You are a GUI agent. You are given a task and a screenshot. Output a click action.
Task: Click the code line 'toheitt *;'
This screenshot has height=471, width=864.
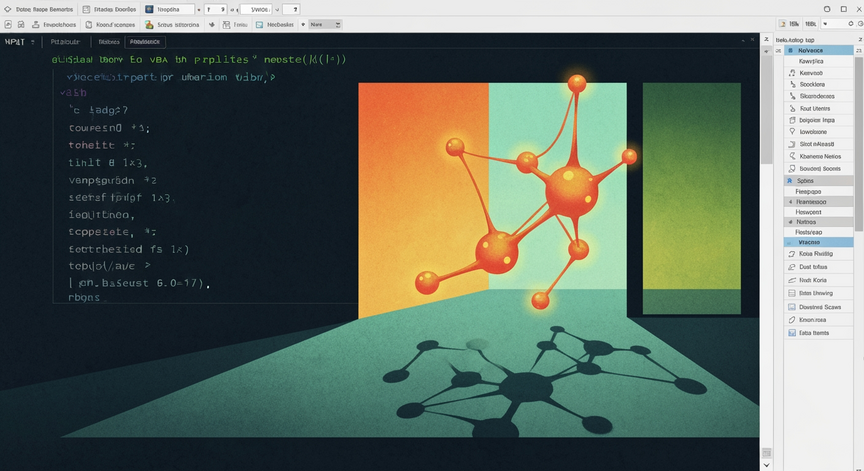tap(101, 145)
